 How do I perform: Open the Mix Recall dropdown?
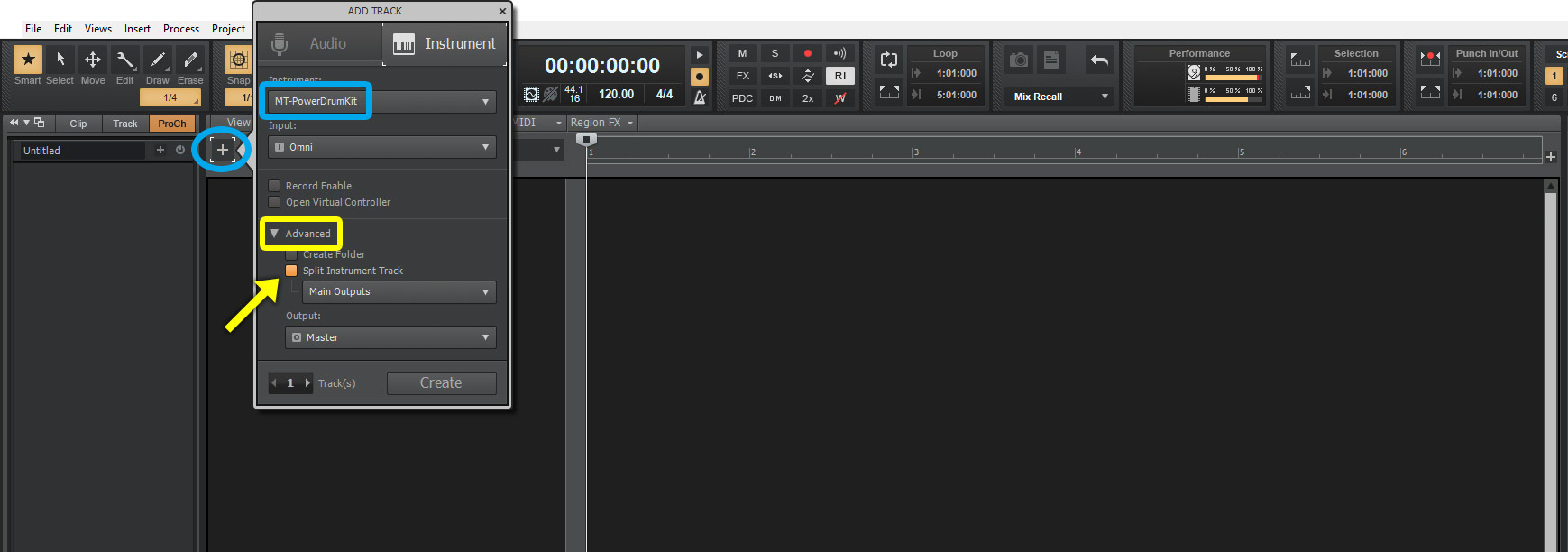pyautogui.click(x=1060, y=97)
